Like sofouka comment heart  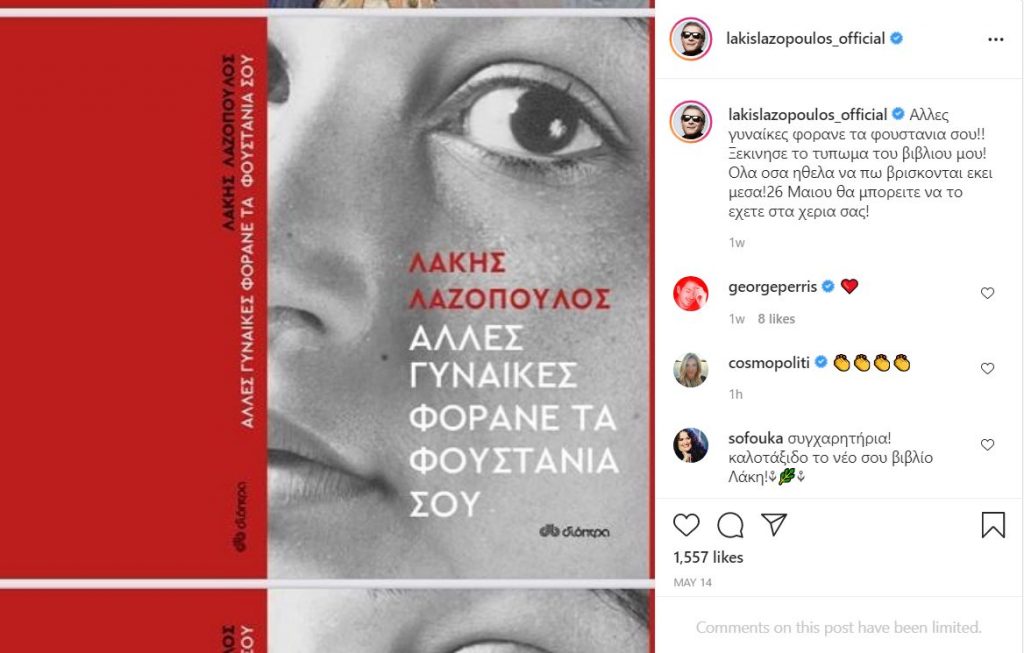pyautogui.click(x=987, y=445)
